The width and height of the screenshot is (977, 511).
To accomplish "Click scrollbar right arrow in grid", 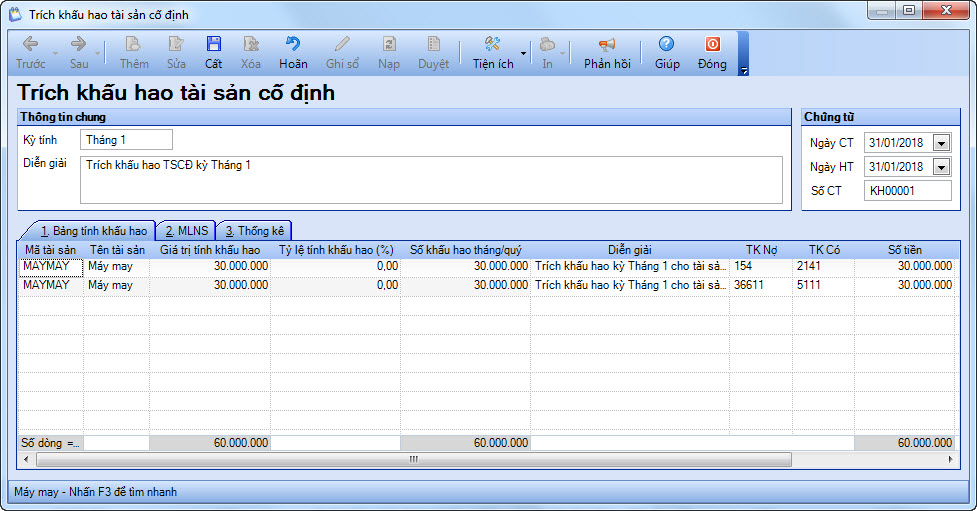I will click(950, 460).
